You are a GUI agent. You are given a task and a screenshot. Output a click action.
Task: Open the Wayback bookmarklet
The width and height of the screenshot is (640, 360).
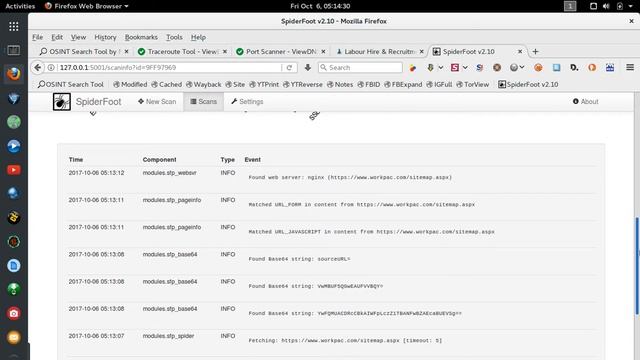(203, 84)
